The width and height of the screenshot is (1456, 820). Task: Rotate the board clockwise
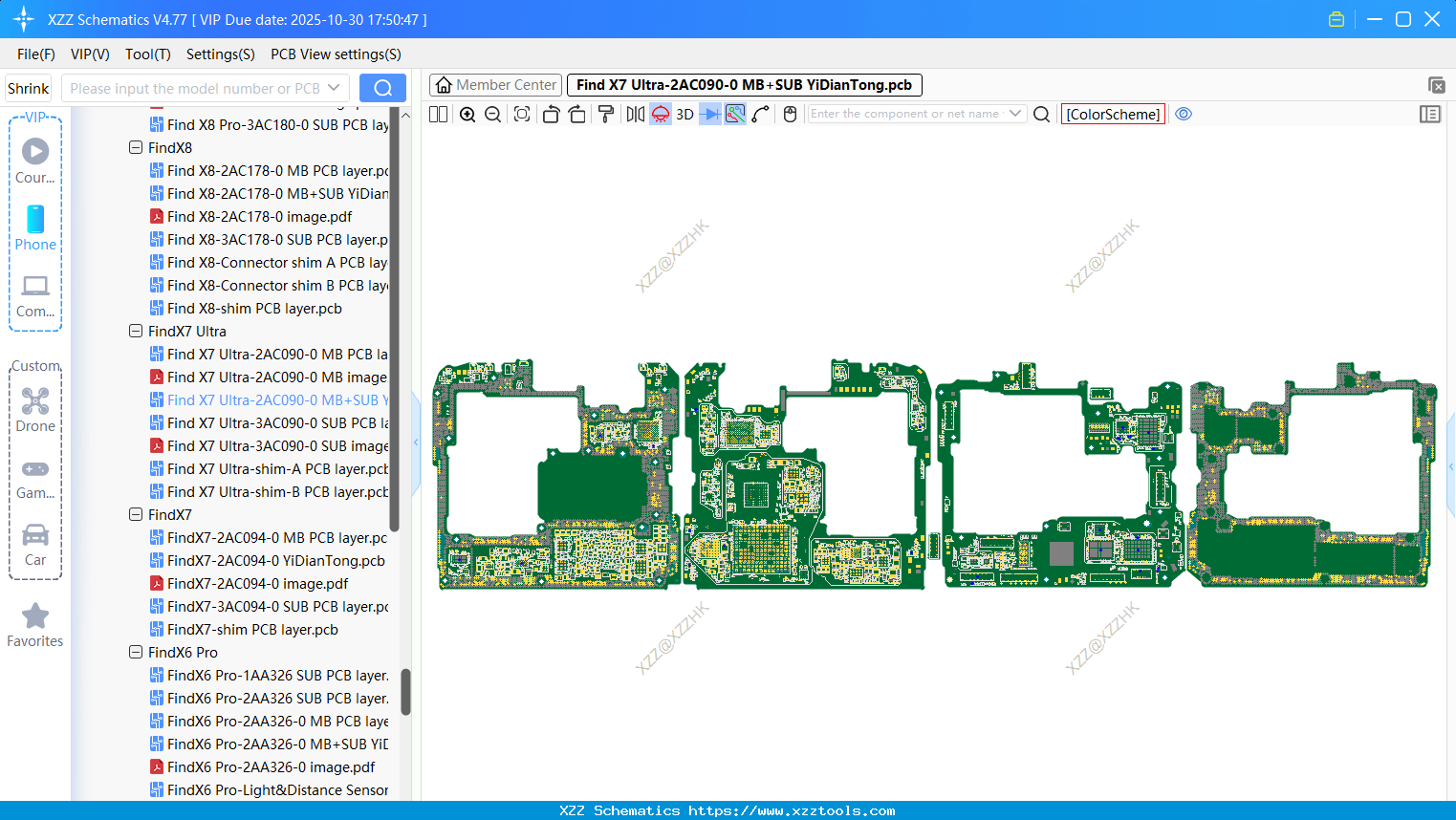(577, 115)
